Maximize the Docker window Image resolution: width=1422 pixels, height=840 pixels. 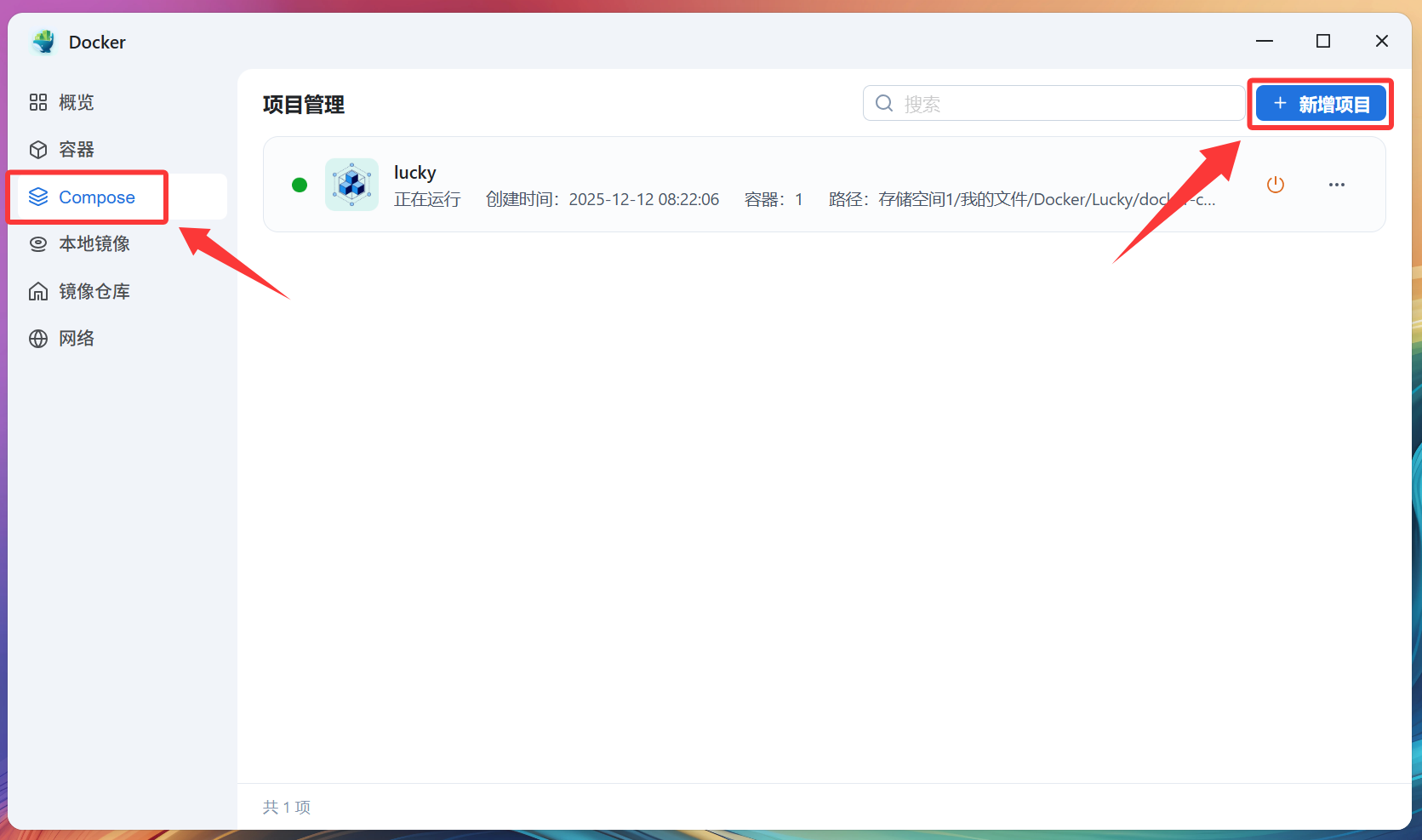(x=1322, y=41)
